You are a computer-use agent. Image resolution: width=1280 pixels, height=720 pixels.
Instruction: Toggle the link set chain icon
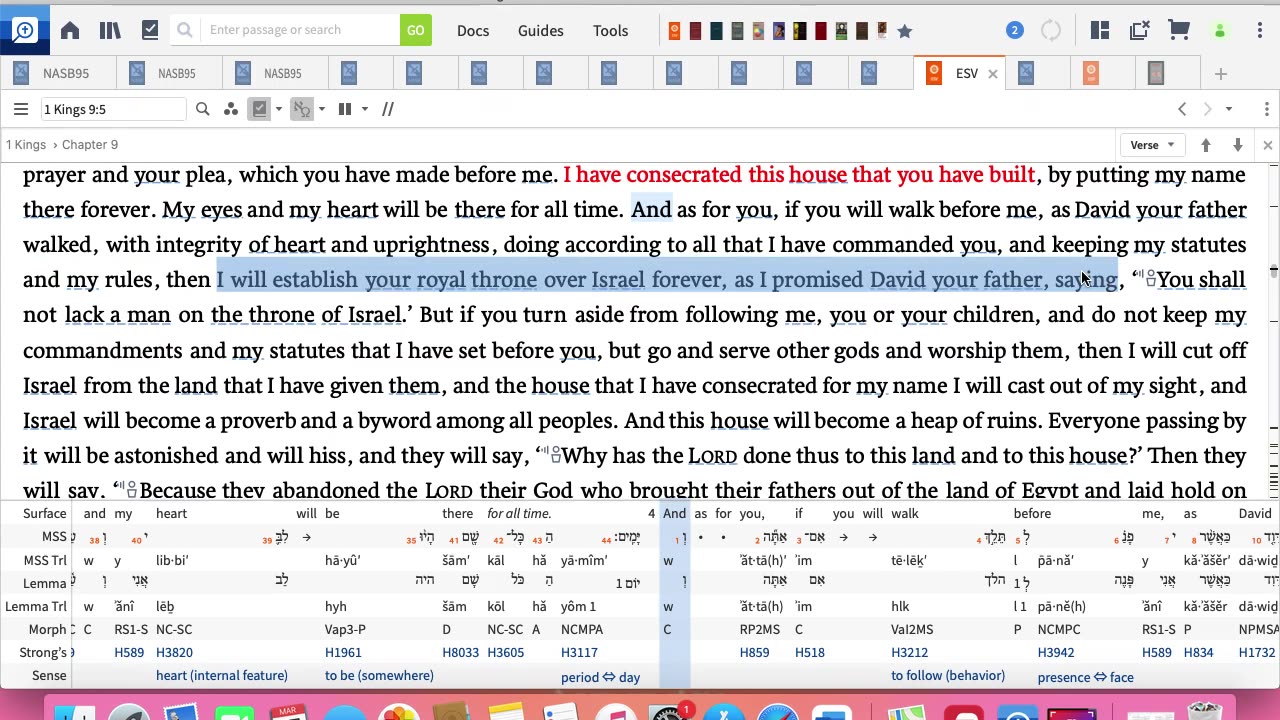tap(301, 109)
